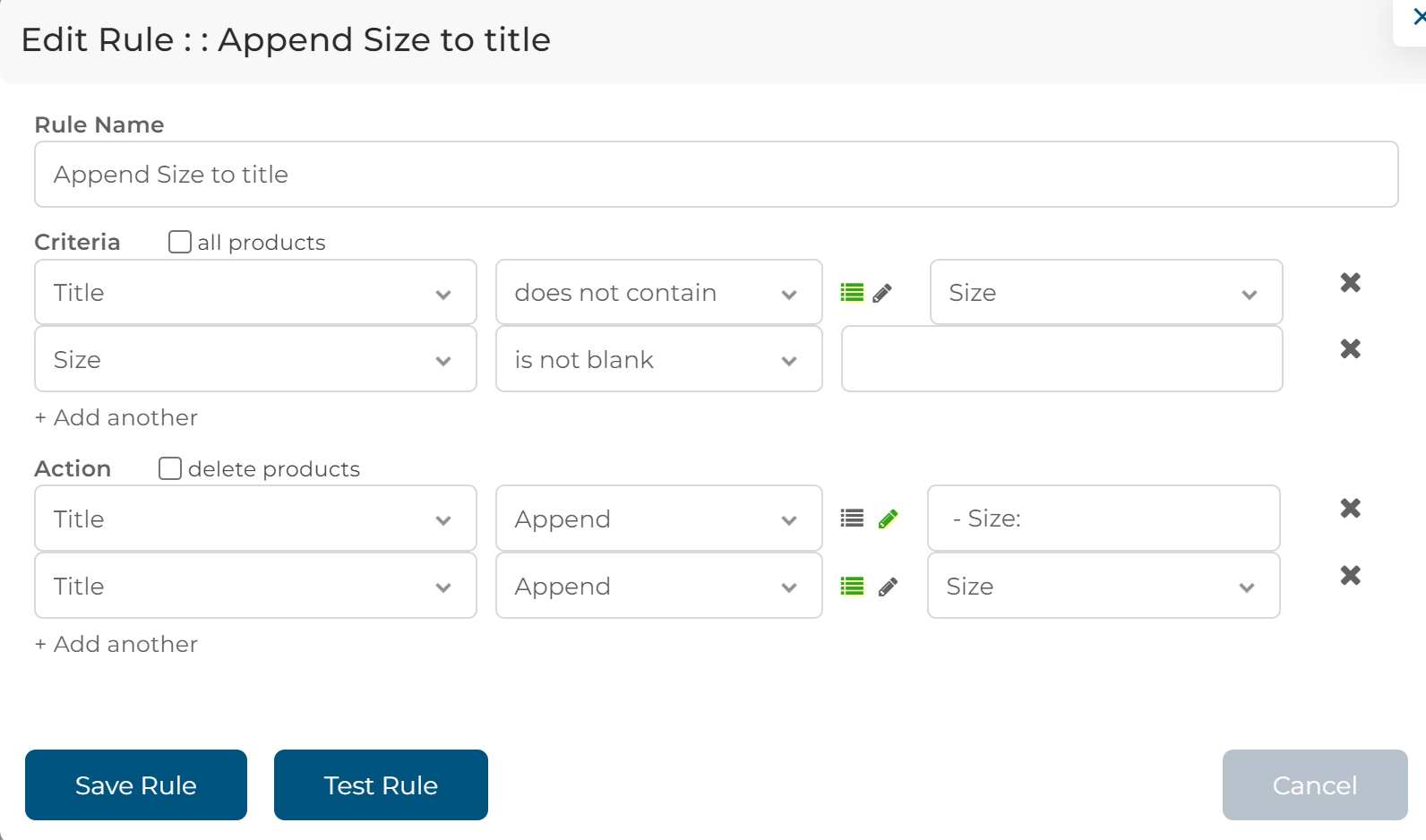Click green list icon in second action row
This screenshot has height=840, width=1426.
(x=852, y=587)
